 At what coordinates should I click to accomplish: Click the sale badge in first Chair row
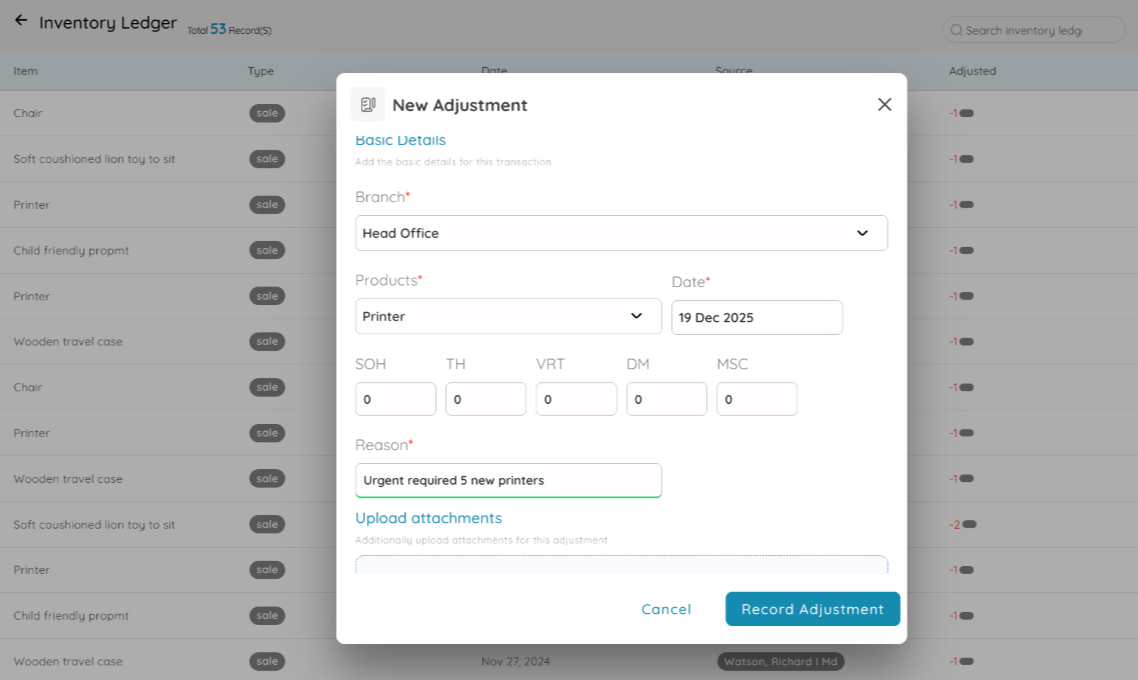click(x=267, y=113)
